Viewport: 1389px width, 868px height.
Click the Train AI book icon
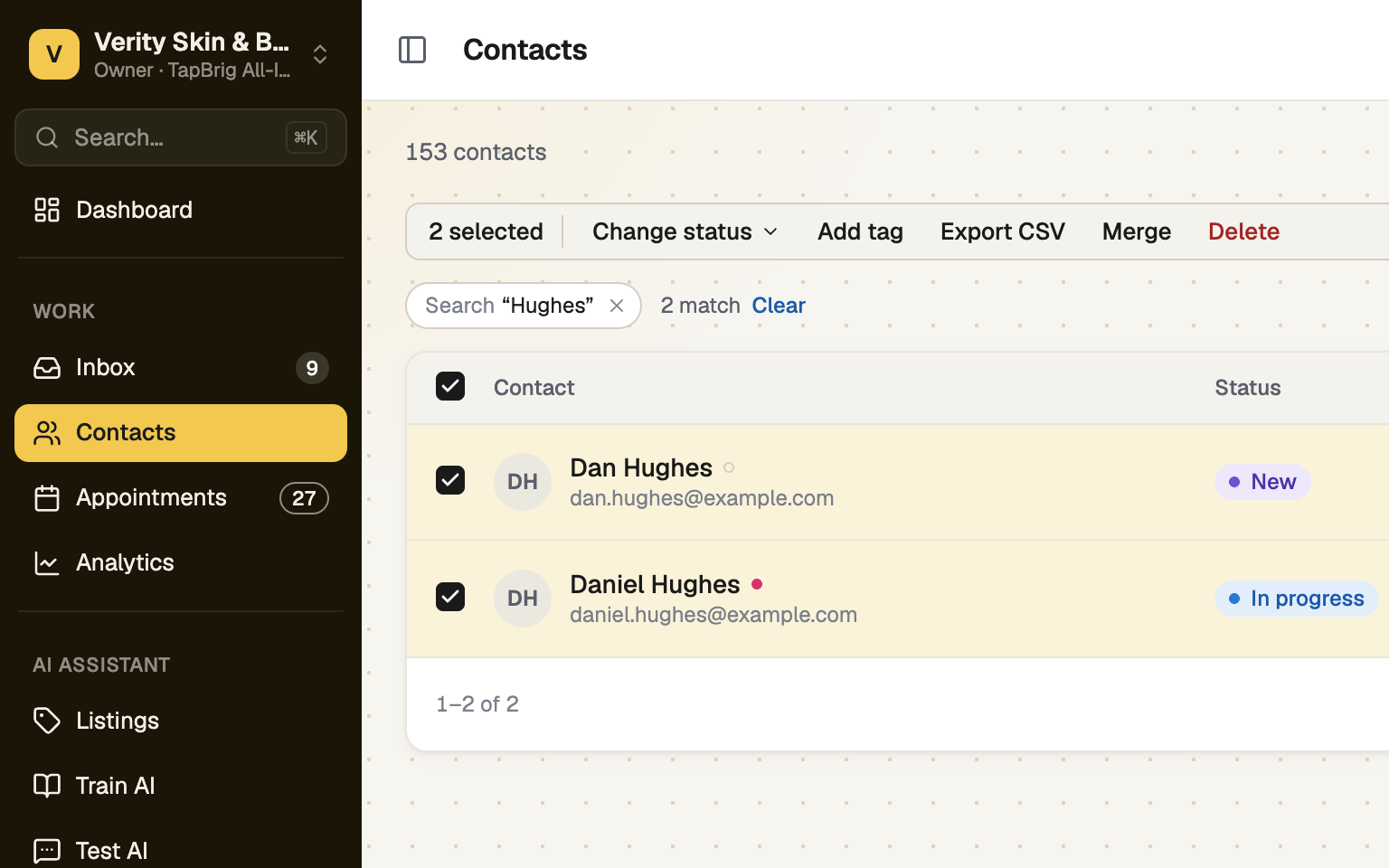(47, 786)
